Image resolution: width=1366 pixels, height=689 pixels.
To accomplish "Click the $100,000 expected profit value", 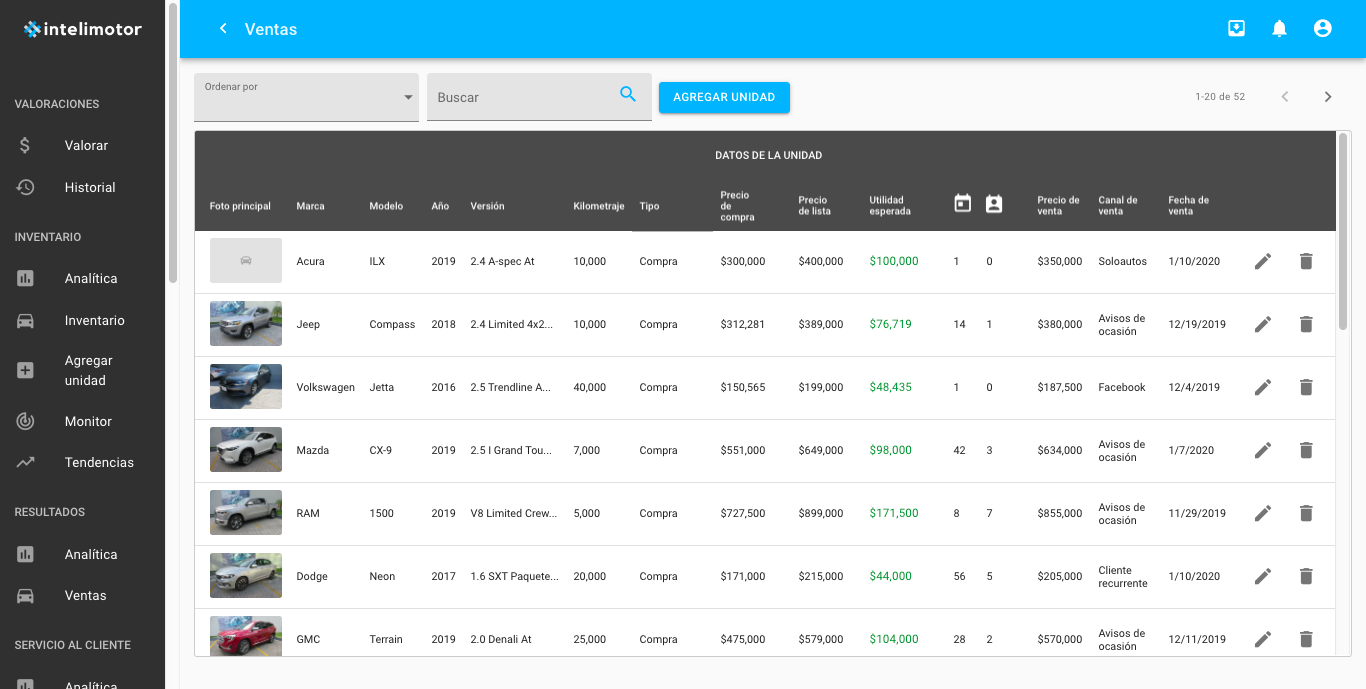I will tap(894, 261).
